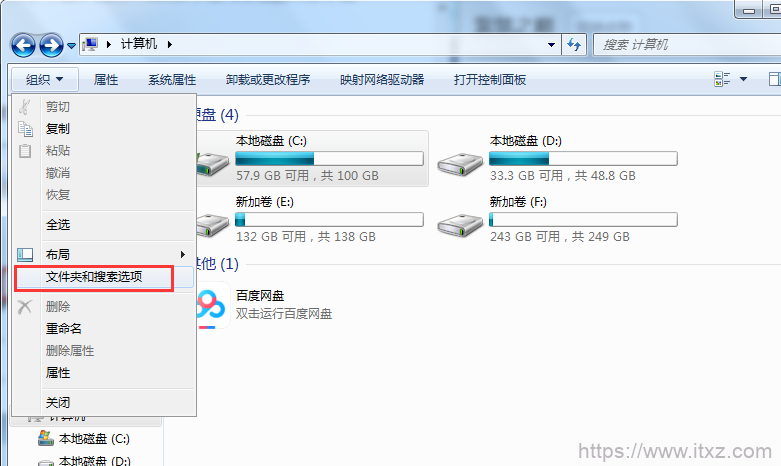Click 卸载或更改程序 in the toolbar
This screenshot has width=781, height=466.
click(268, 80)
